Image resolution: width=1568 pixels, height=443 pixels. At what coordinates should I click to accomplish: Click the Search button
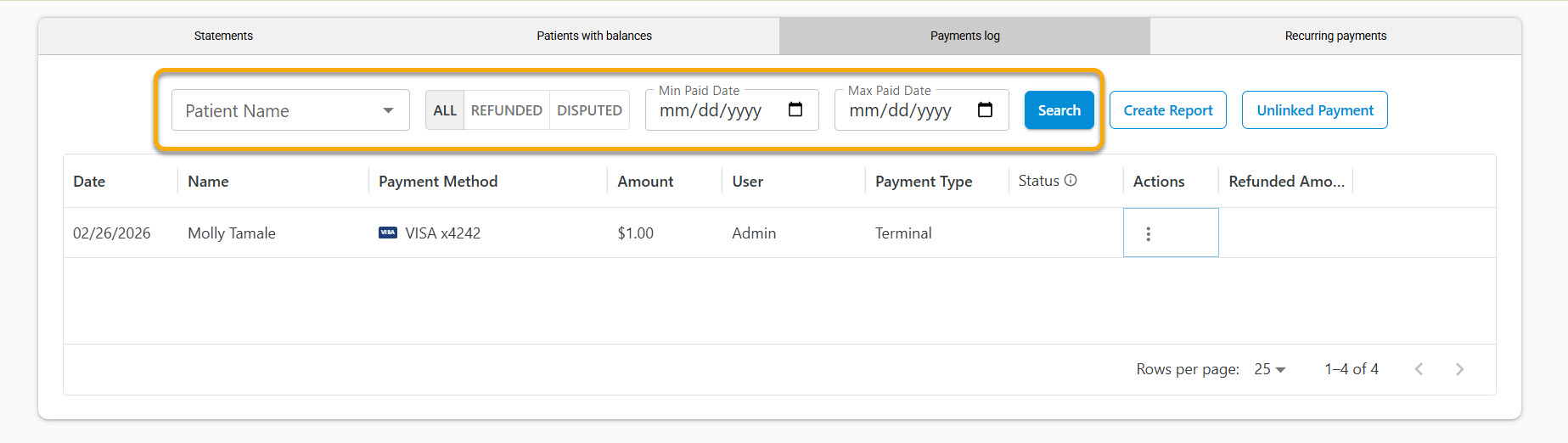click(1059, 110)
